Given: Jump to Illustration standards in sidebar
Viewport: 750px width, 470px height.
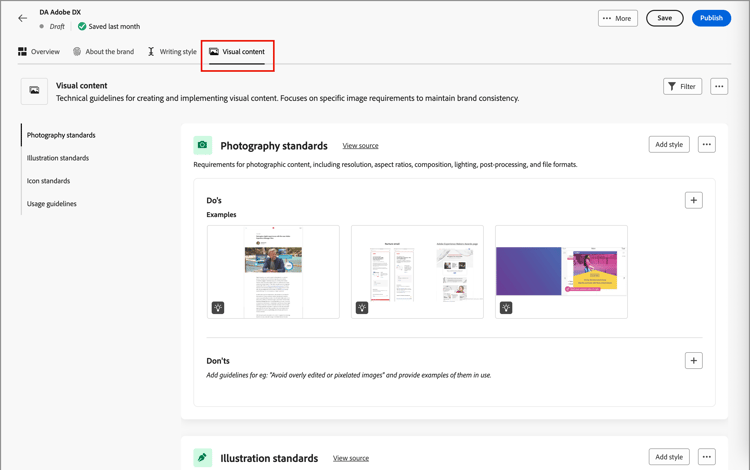Looking at the screenshot, I should [x=58, y=158].
